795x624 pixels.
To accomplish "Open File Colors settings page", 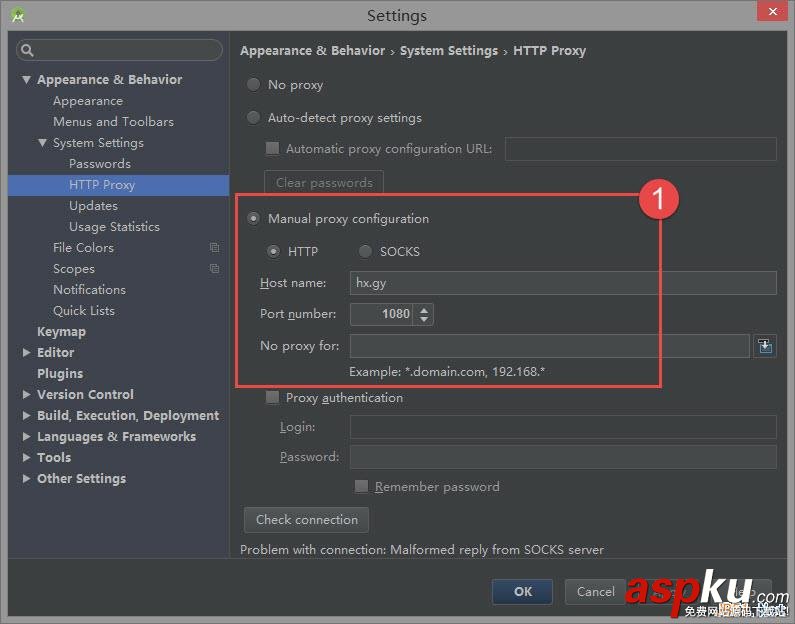I will click(83, 248).
